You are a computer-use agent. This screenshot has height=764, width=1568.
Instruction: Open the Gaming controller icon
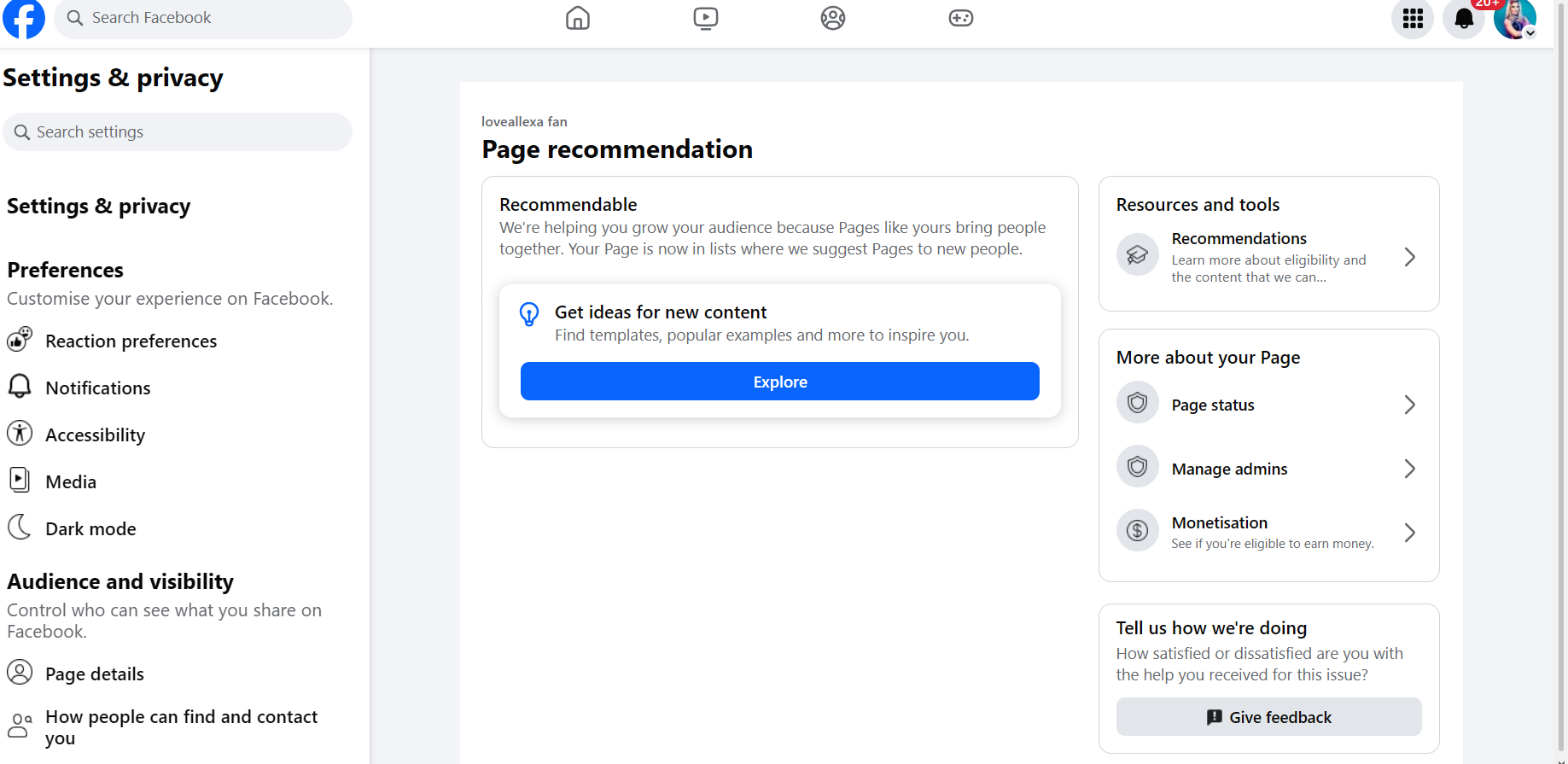[x=961, y=18]
